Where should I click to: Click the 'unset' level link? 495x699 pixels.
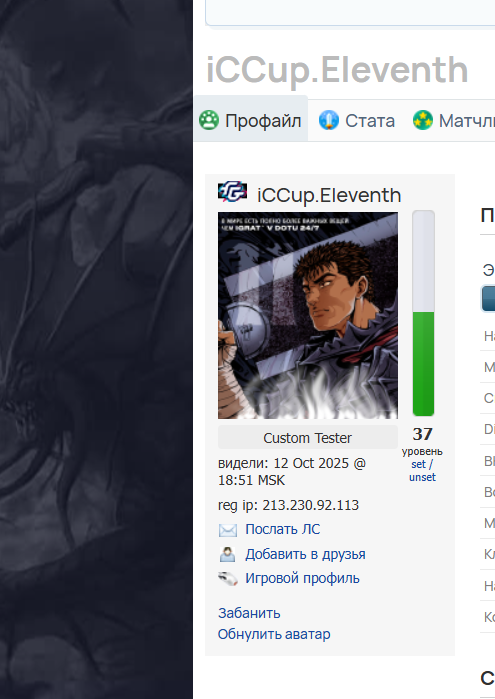coord(422,477)
